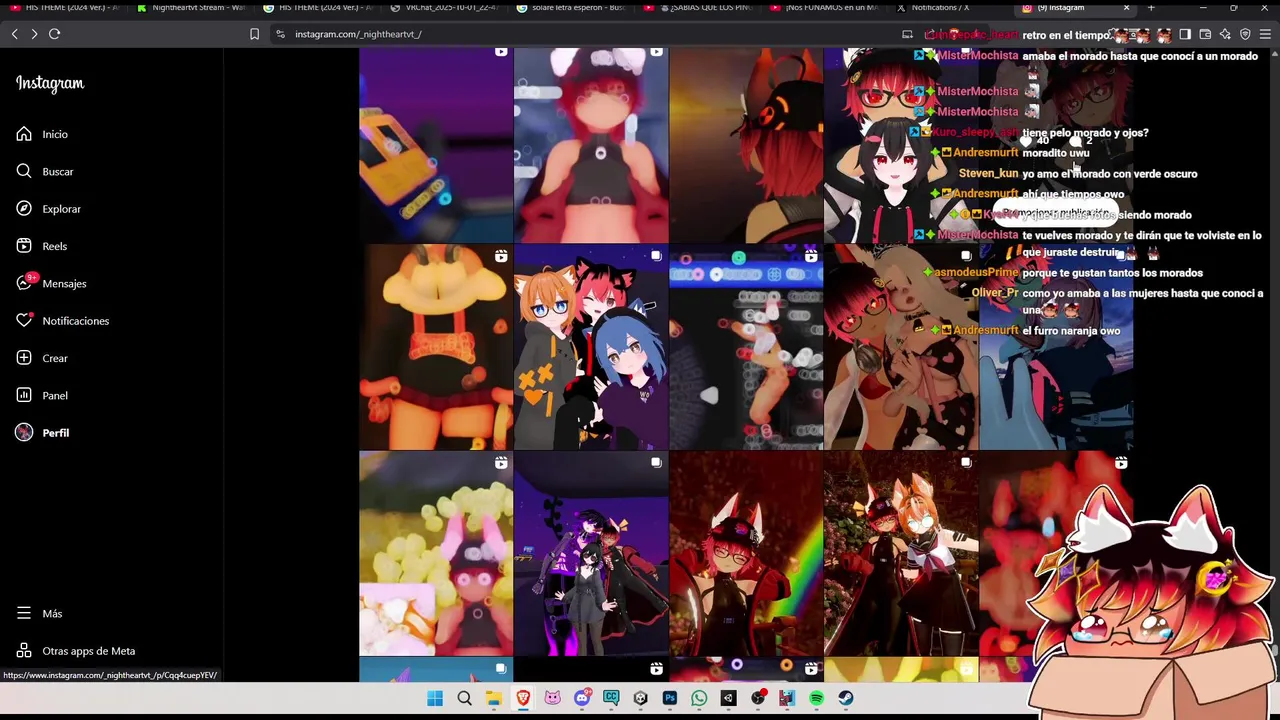Open the purple room group photo post
Viewport: 1280px width, 720px height.
pos(591,554)
